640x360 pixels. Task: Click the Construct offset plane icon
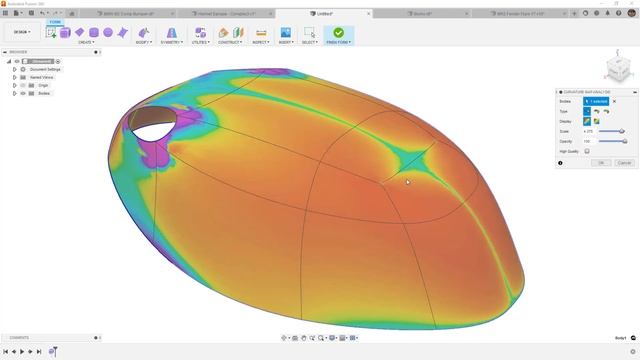(x=223, y=33)
